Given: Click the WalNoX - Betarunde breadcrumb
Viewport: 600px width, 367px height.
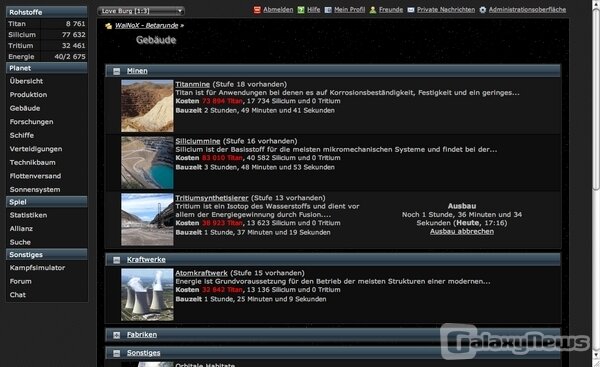Looking at the screenshot, I should pos(147,26).
